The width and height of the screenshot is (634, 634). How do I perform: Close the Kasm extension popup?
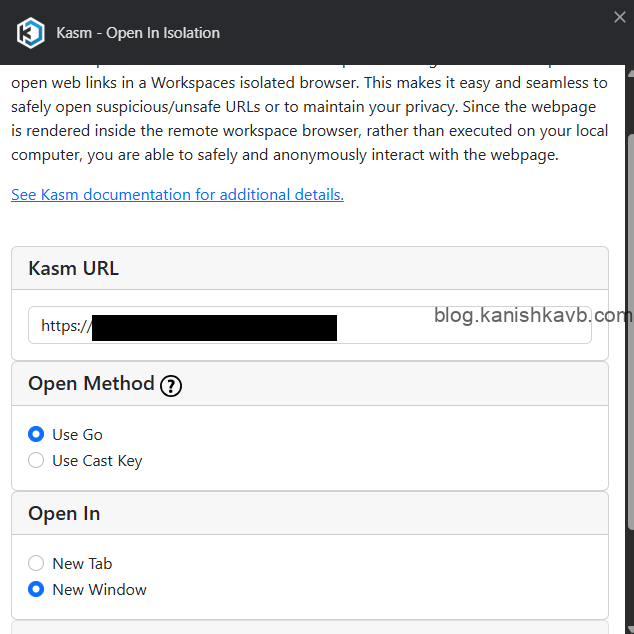[x=619, y=16]
